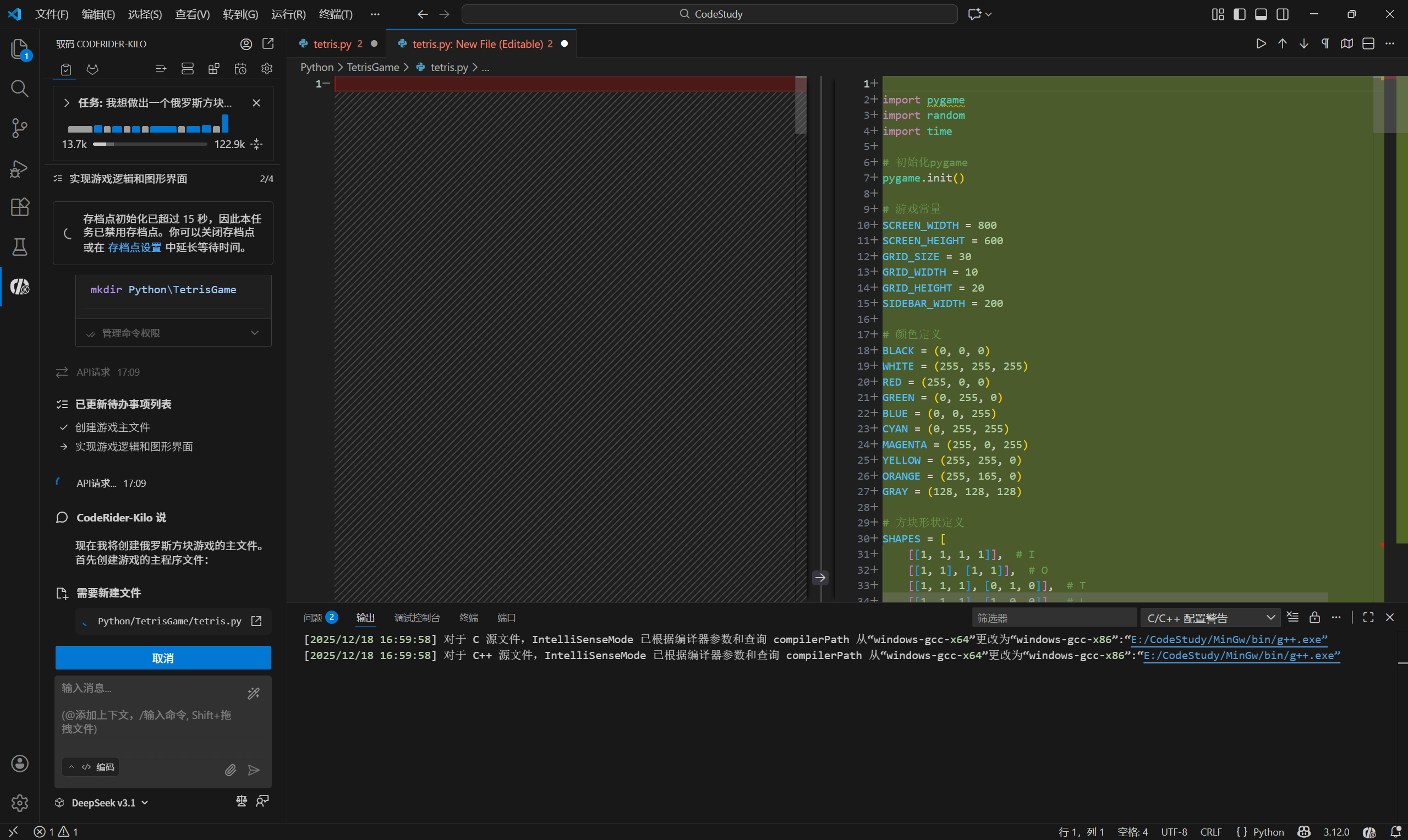Open the 存档点设置 link

135,248
